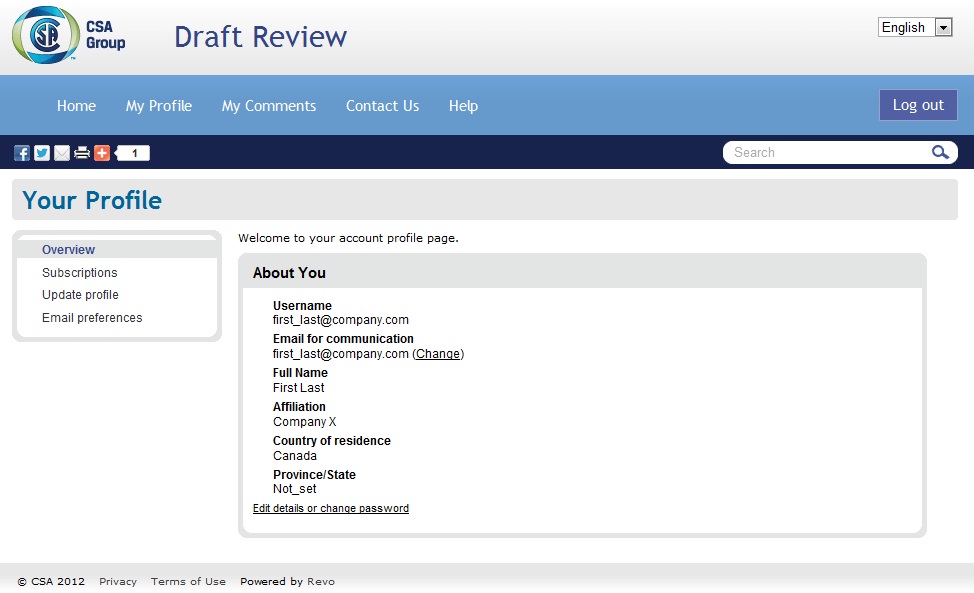This screenshot has height=593, width=974.
Task: Open Contact Us navigation item
Action: pos(383,106)
